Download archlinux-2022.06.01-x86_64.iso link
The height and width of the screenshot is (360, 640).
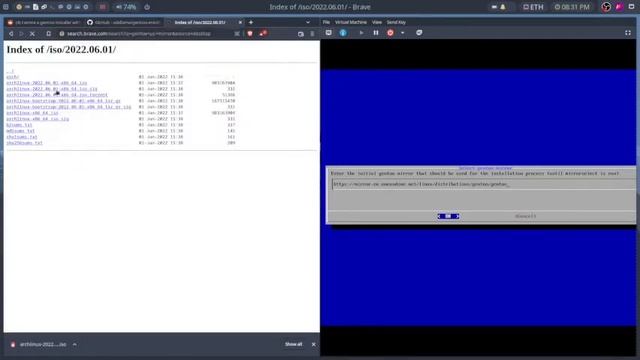pos(47,83)
